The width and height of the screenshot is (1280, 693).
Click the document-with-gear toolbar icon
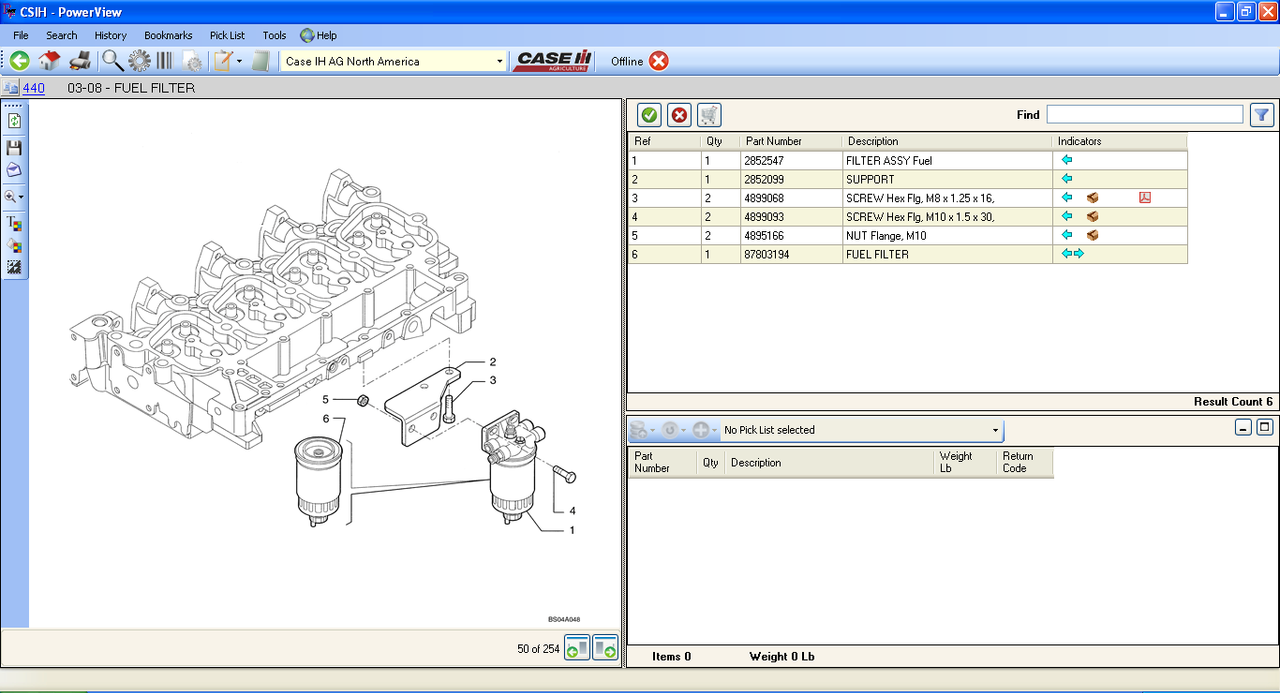[192, 62]
